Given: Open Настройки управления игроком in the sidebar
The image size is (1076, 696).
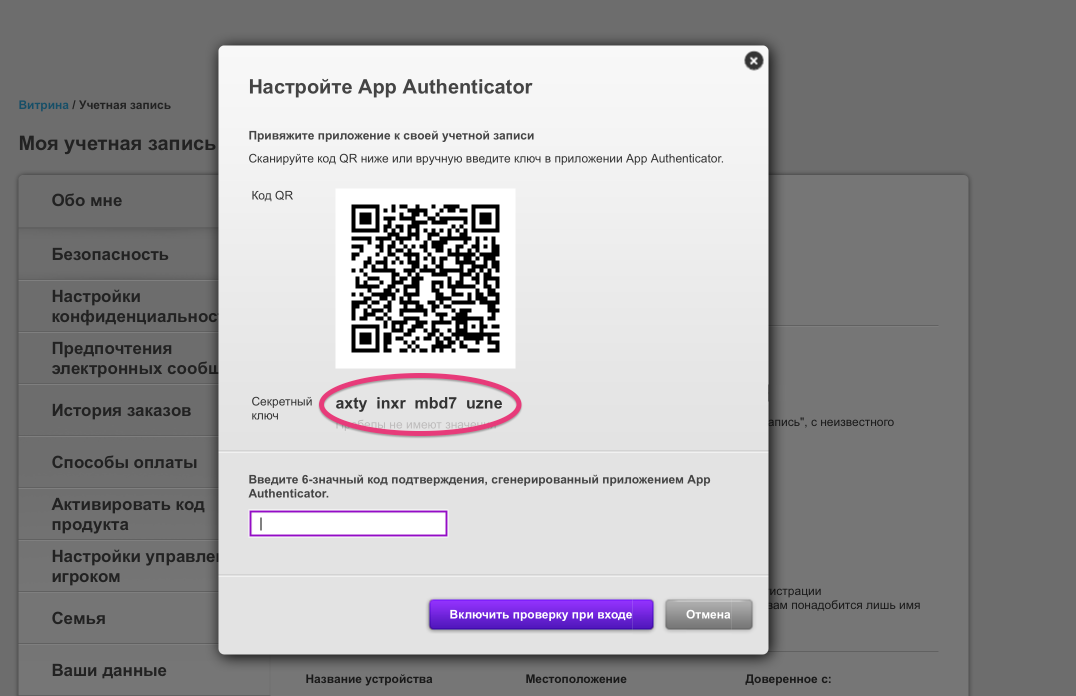Looking at the screenshot, I should (x=119, y=566).
